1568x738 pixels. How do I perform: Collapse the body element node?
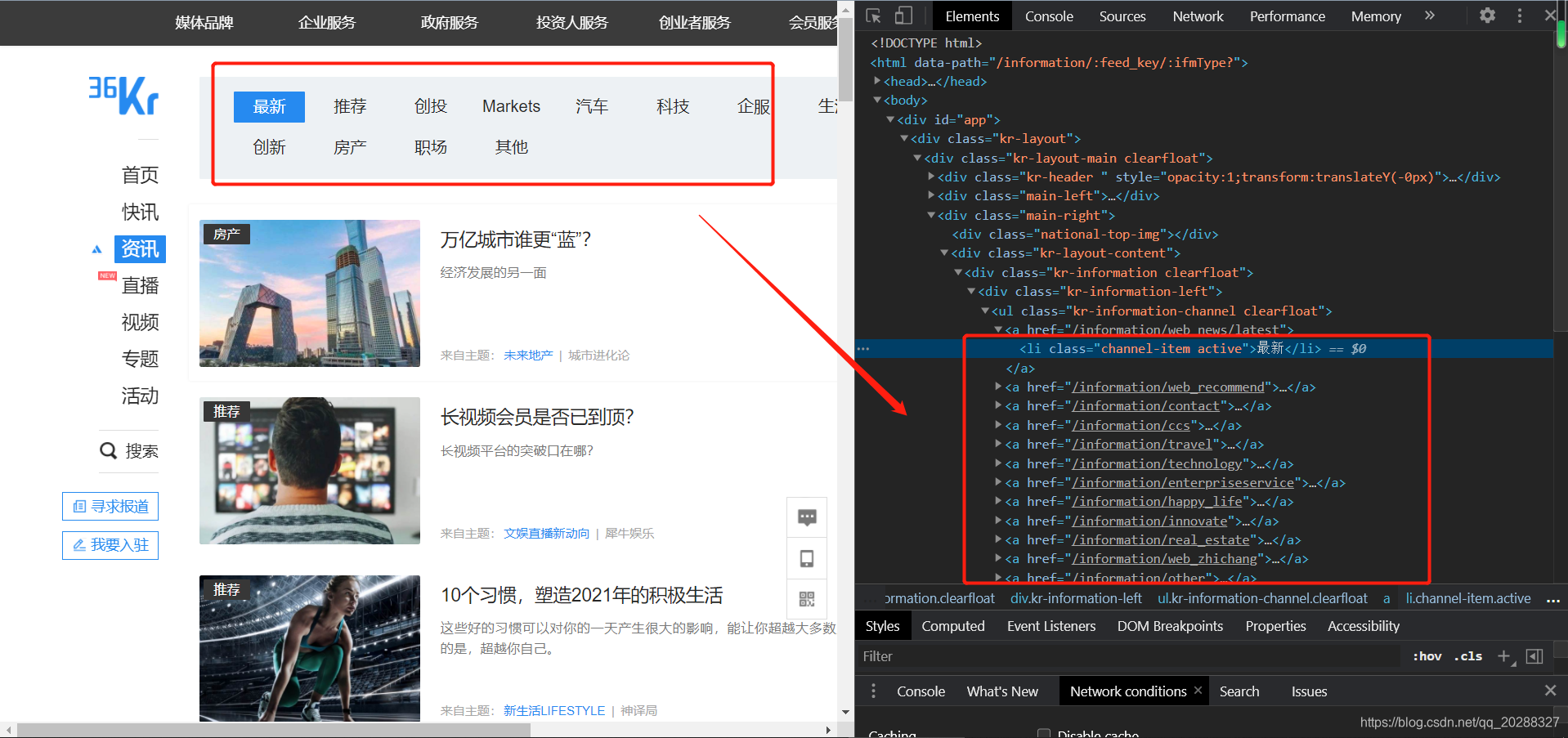(x=877, y=100)
